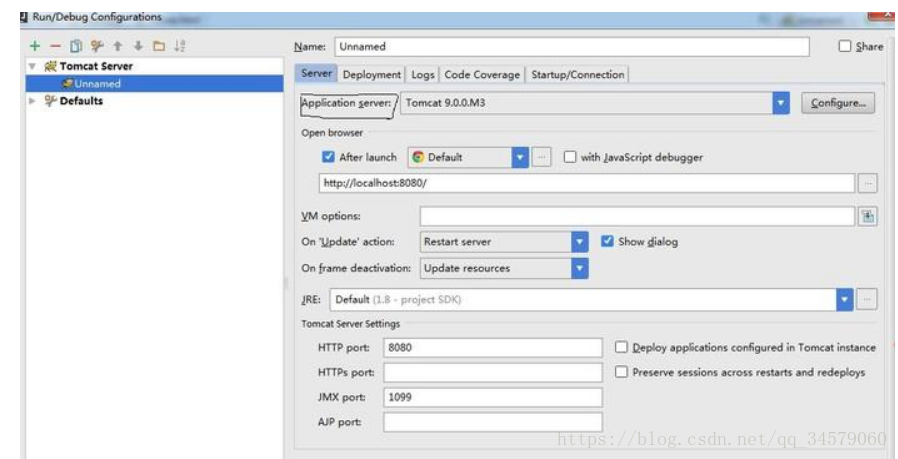The width and height of the screenshot is (898, 459).
Task: Switch to the Logs tab
Action: [423, 74]
